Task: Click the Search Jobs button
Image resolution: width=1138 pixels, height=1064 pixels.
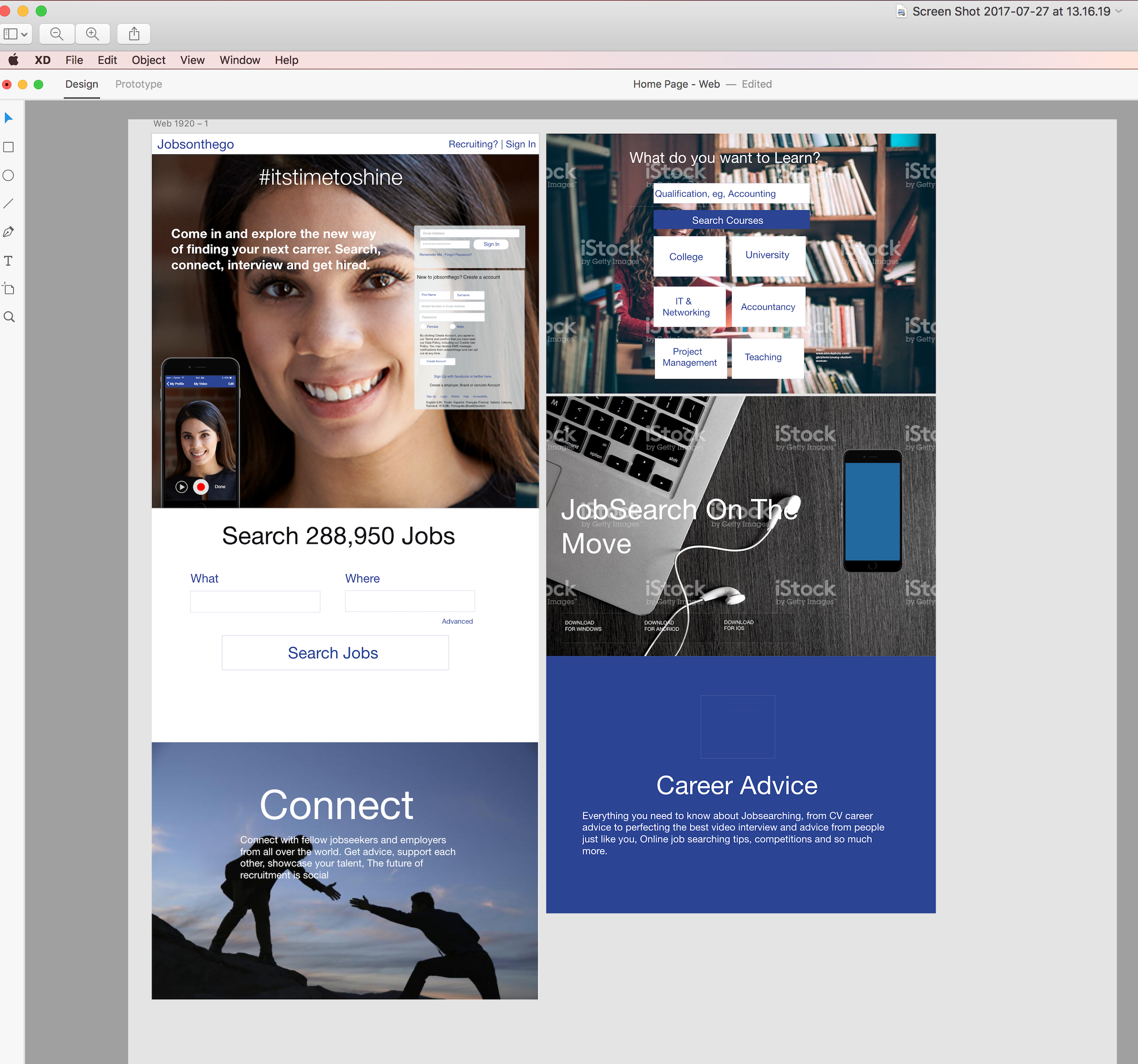Action: [335, 653]
